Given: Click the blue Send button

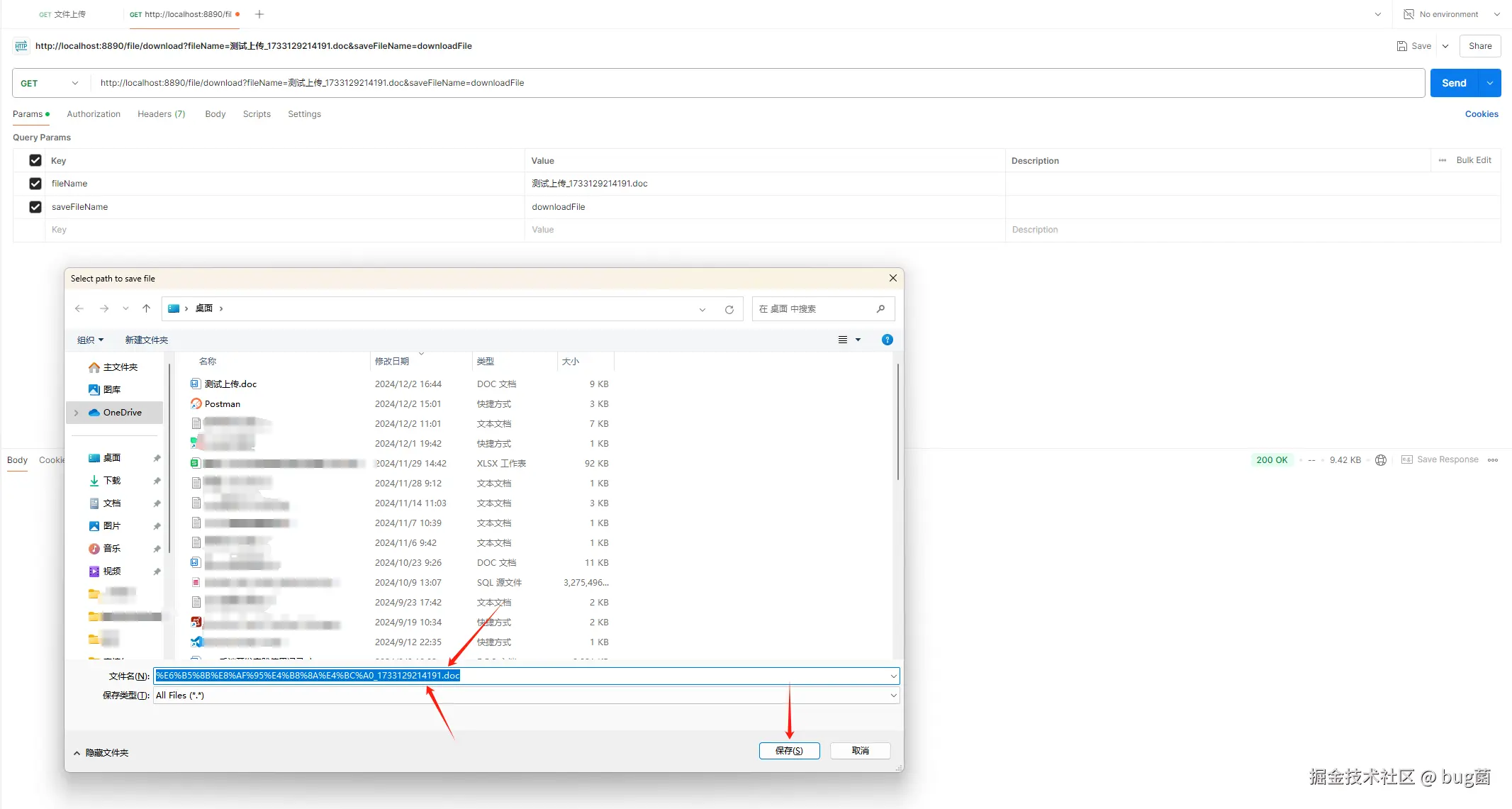Looking at the screenshot, I should (x=1453, y=83).
